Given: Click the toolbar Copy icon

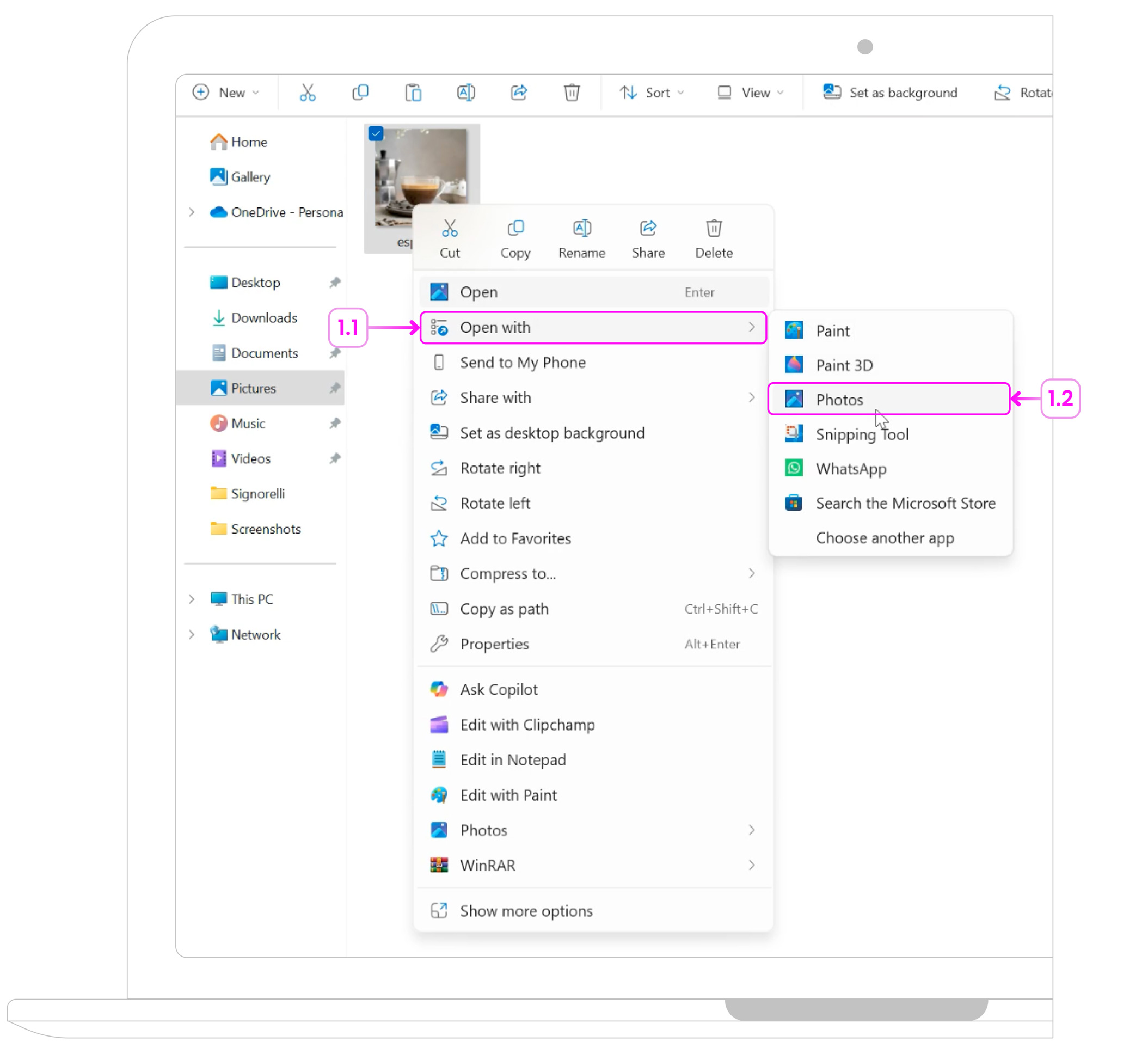Looking at the screenshot, I should (x=360, y=93).
